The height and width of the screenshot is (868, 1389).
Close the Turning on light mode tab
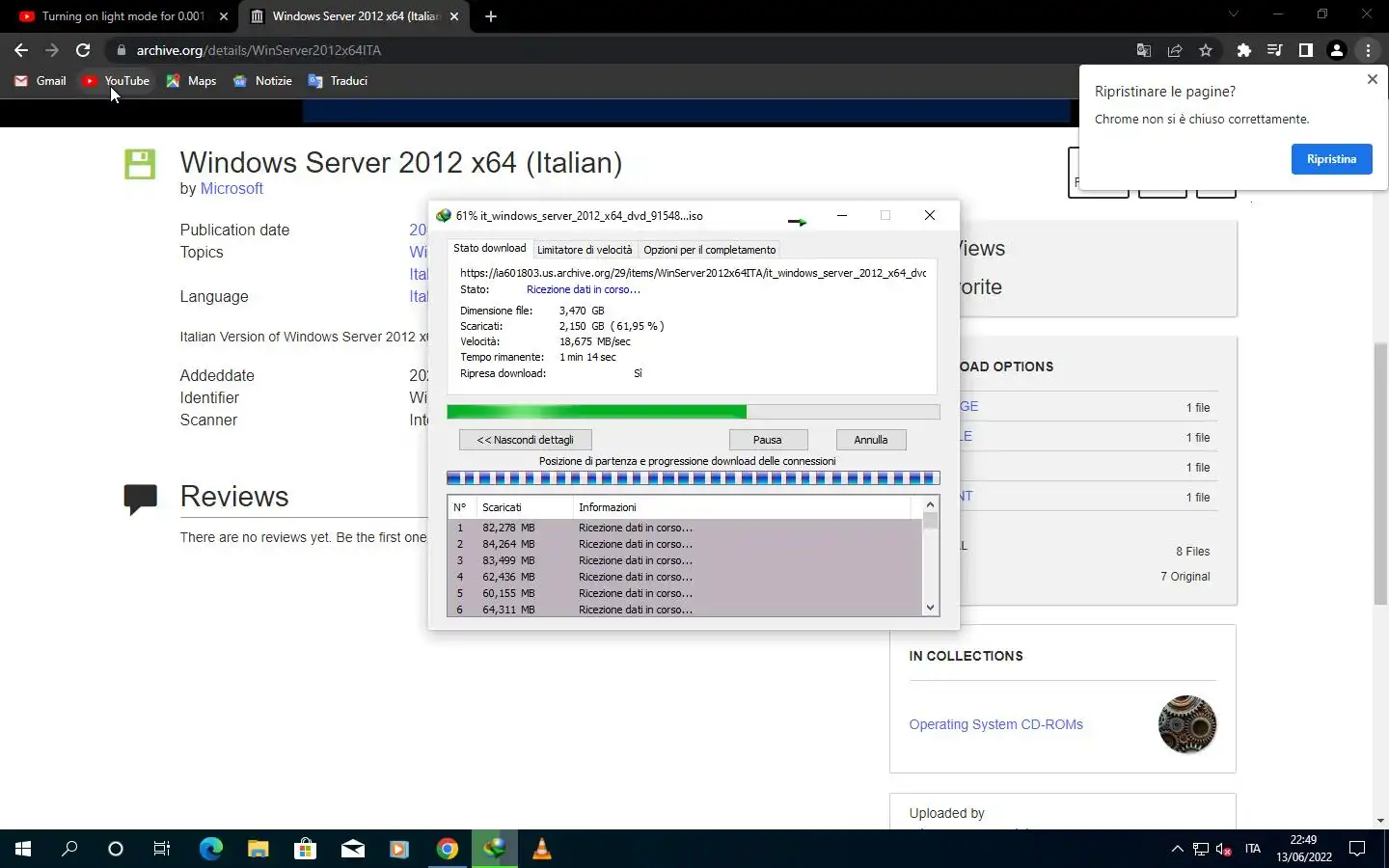tap(224, 16)
